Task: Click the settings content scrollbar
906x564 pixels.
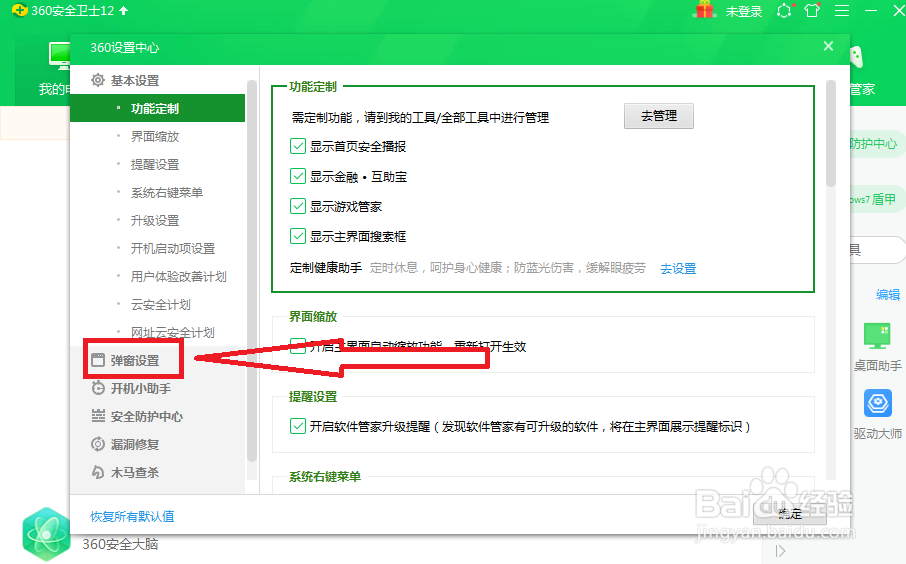Action: [831, 133]
